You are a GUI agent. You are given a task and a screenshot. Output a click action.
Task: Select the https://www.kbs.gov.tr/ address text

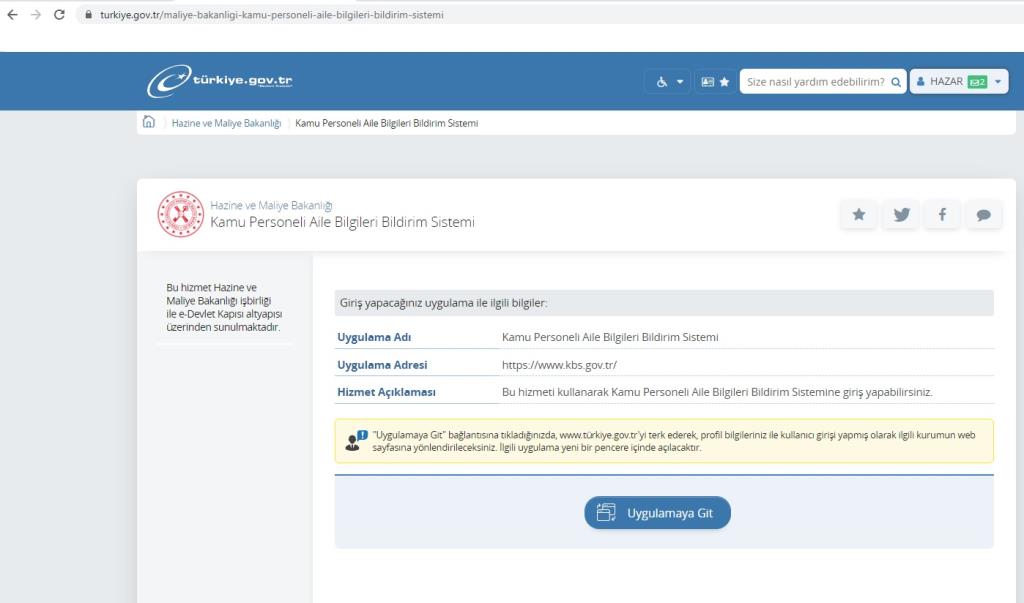tap(559, 365)
